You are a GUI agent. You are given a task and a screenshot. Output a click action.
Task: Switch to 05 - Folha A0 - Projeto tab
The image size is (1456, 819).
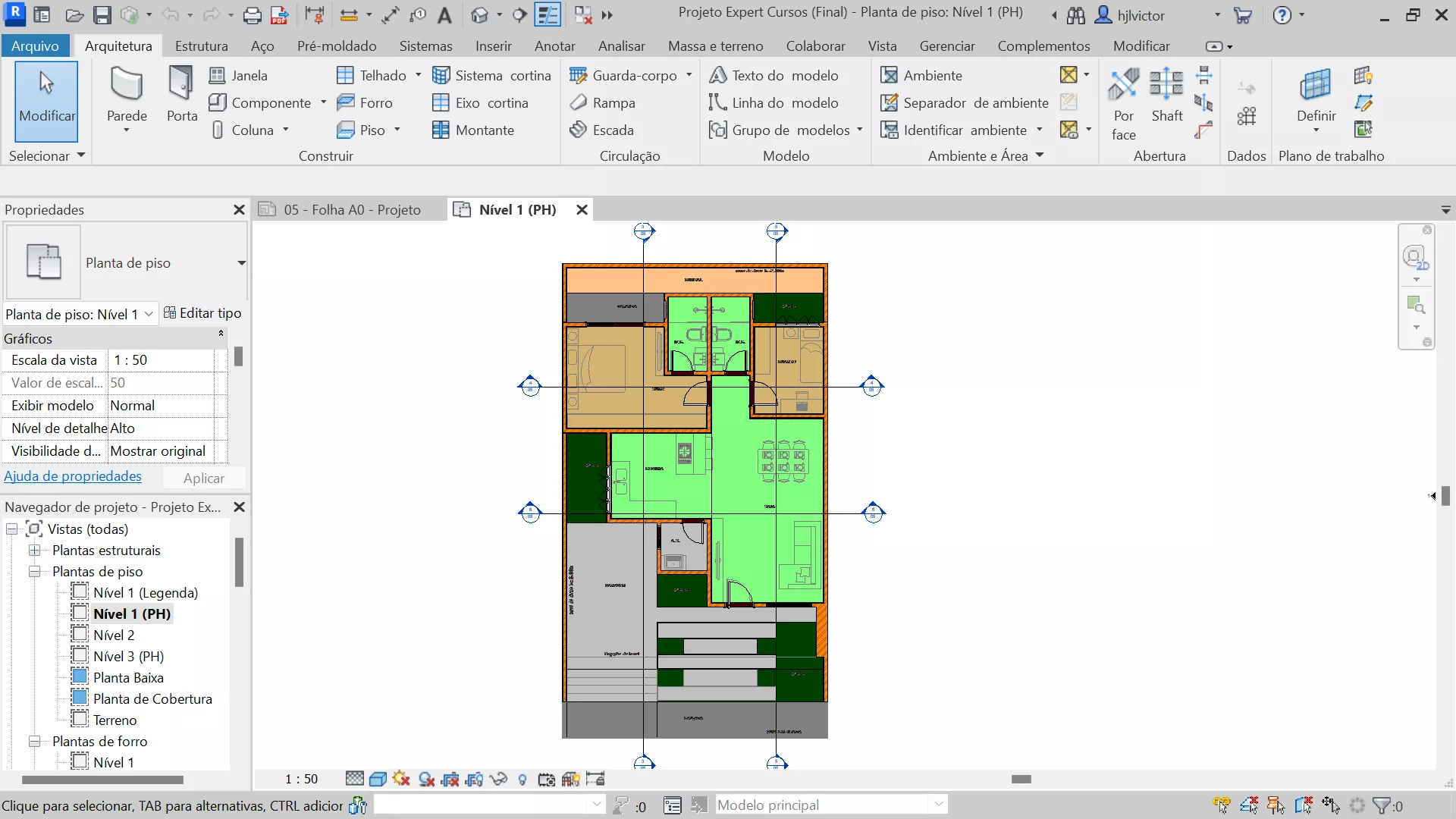pyautogui.click(x=351, y=209)
